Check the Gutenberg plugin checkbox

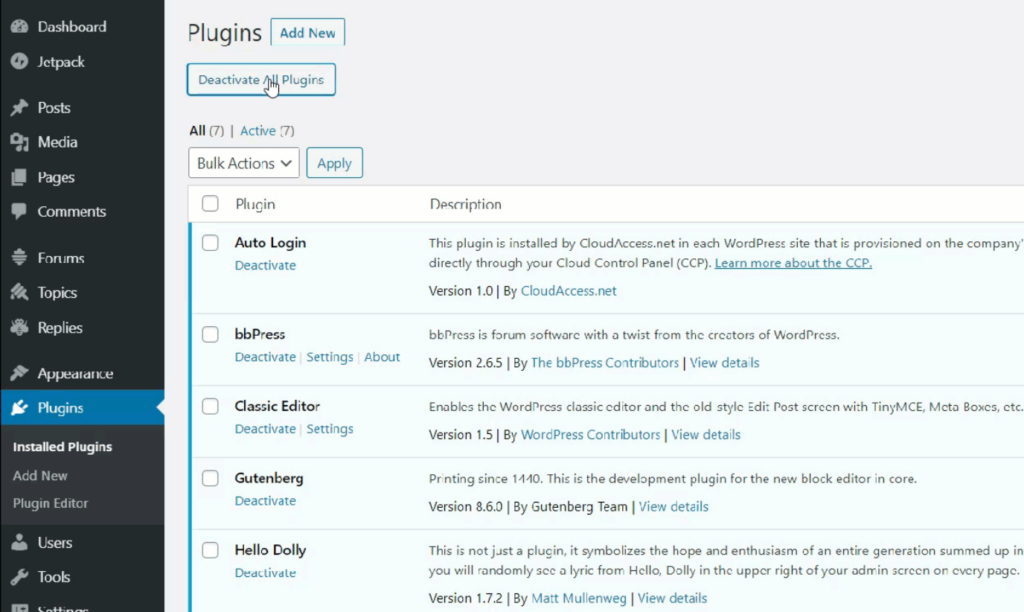[210, 478]
